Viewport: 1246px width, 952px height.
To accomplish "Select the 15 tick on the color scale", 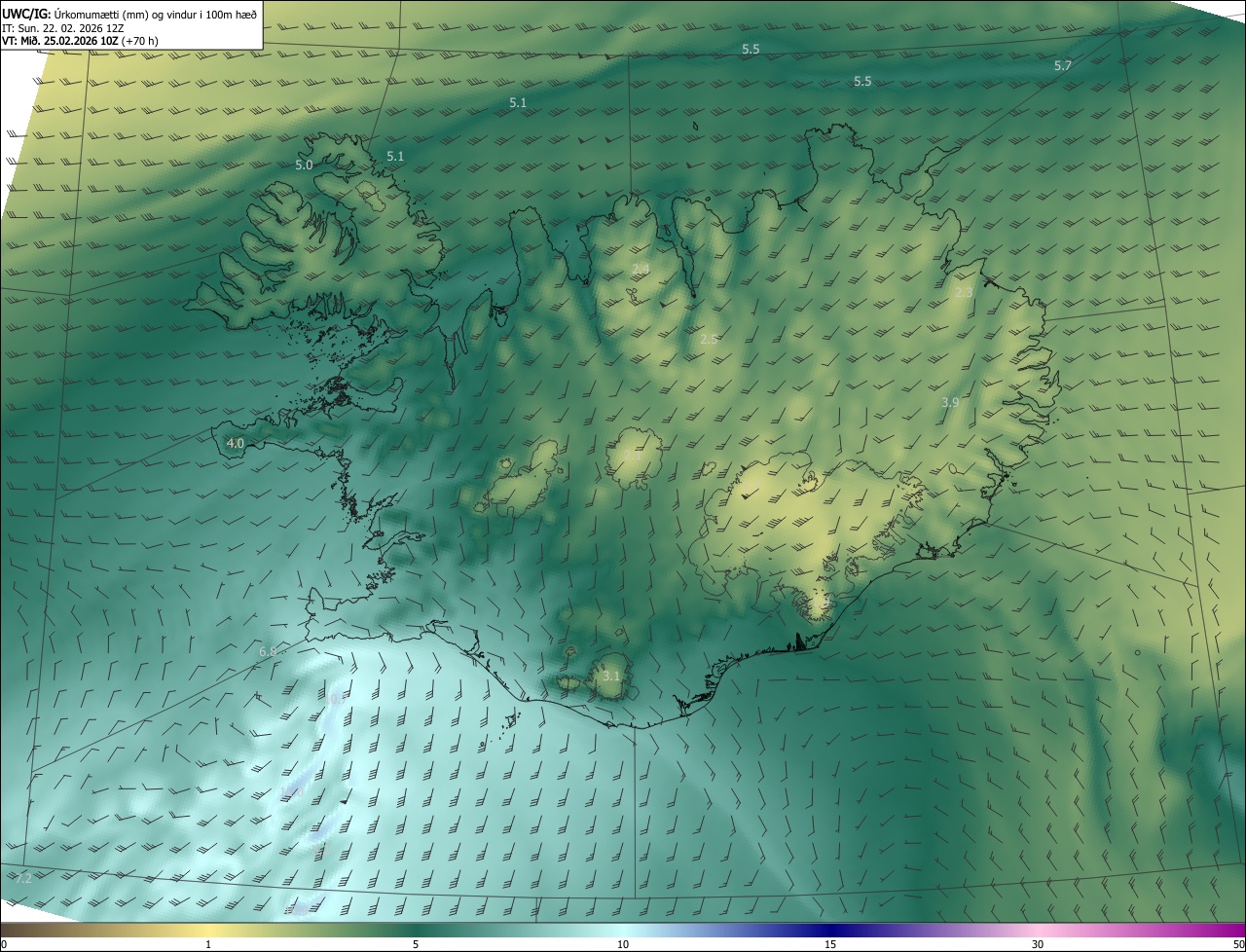I will click(830, 945).
